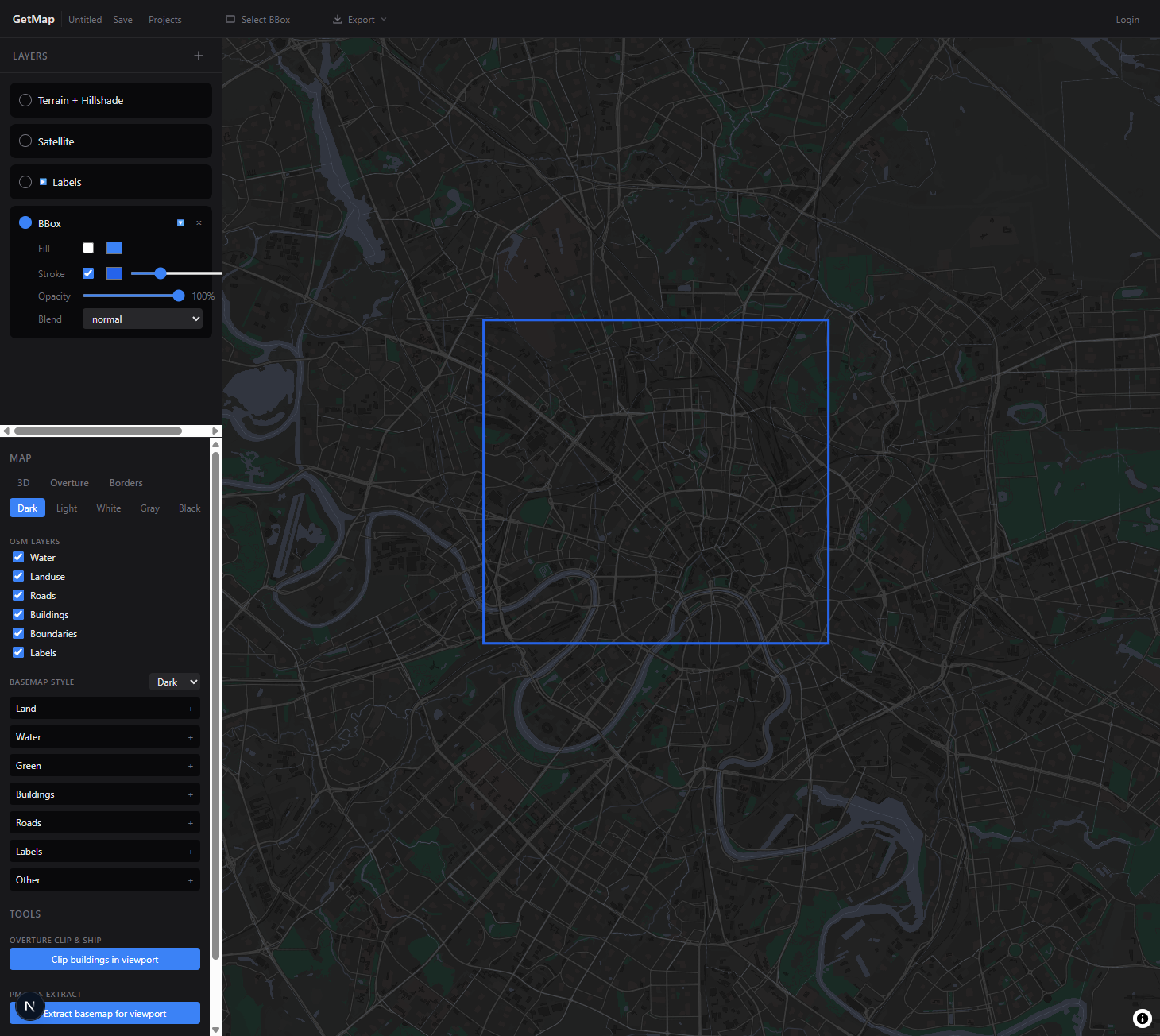Open the Fill color swatch
This screenshot has width=1160, height=1036.
(114, 248)
